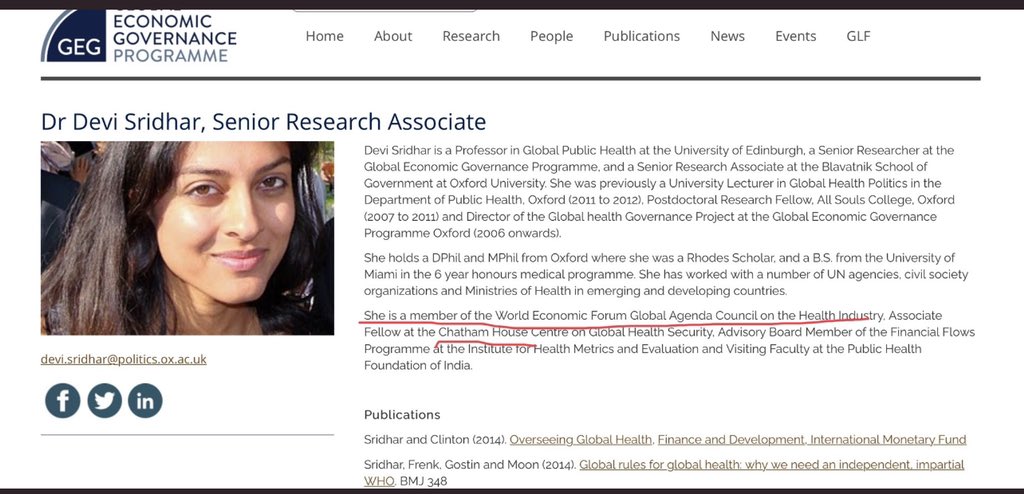1024x494 pixels.
Task: Open Global rules for global health link
Action: [771, 465]
